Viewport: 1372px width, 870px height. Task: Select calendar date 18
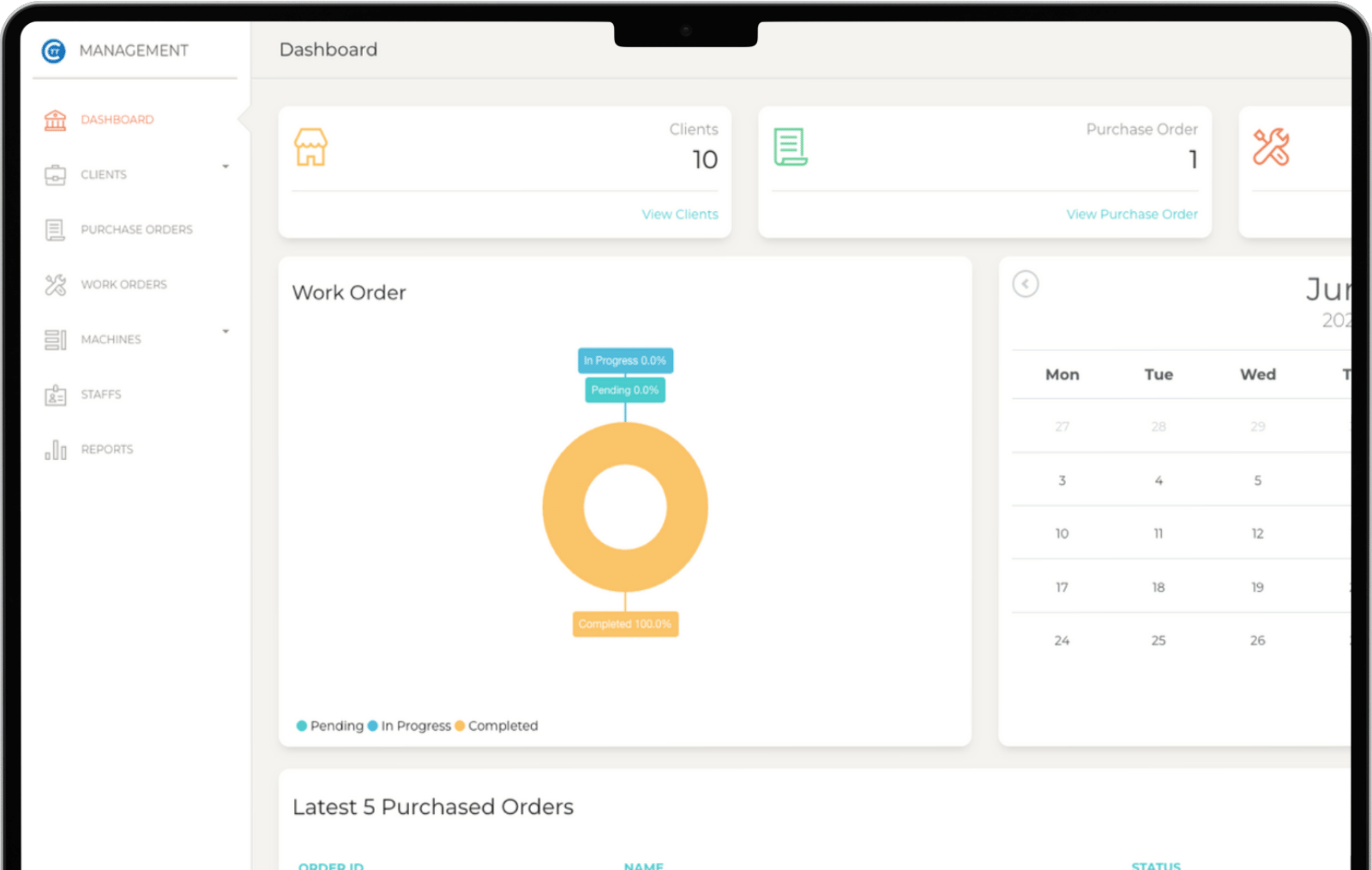coord(1158,588)
